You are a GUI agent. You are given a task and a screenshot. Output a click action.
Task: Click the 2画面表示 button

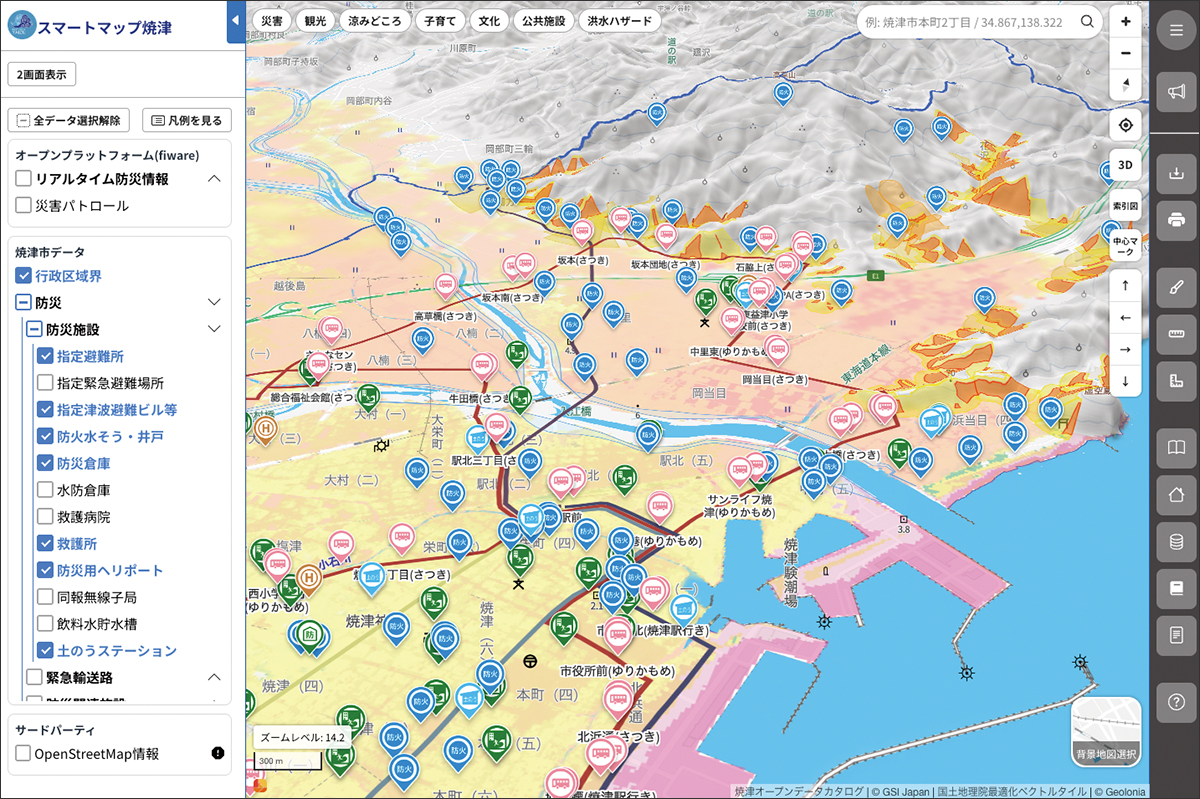tap(42, 74)
